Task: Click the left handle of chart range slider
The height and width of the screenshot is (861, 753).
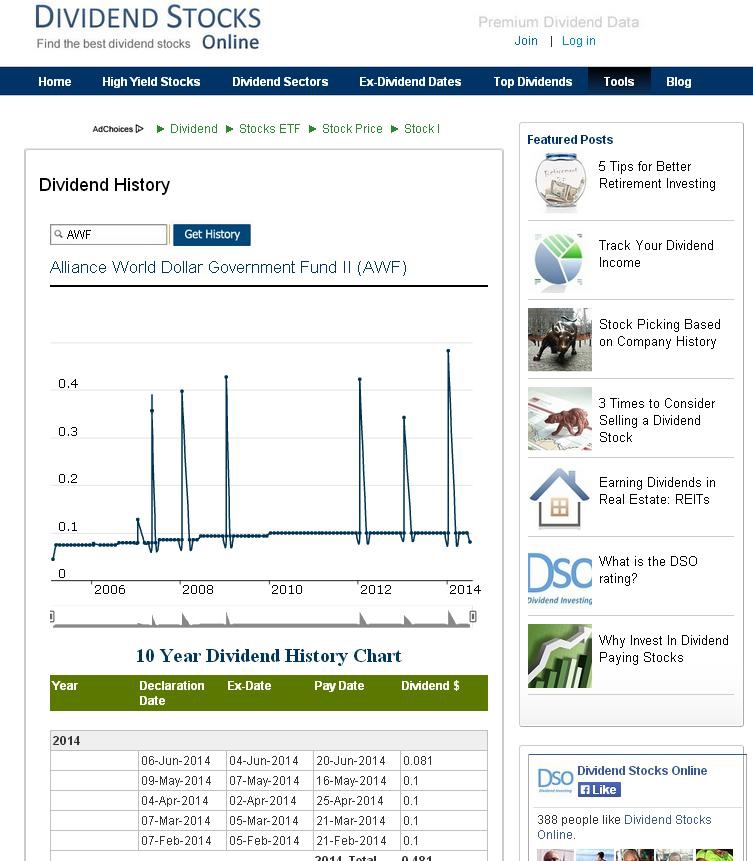Action: point(52,616)
